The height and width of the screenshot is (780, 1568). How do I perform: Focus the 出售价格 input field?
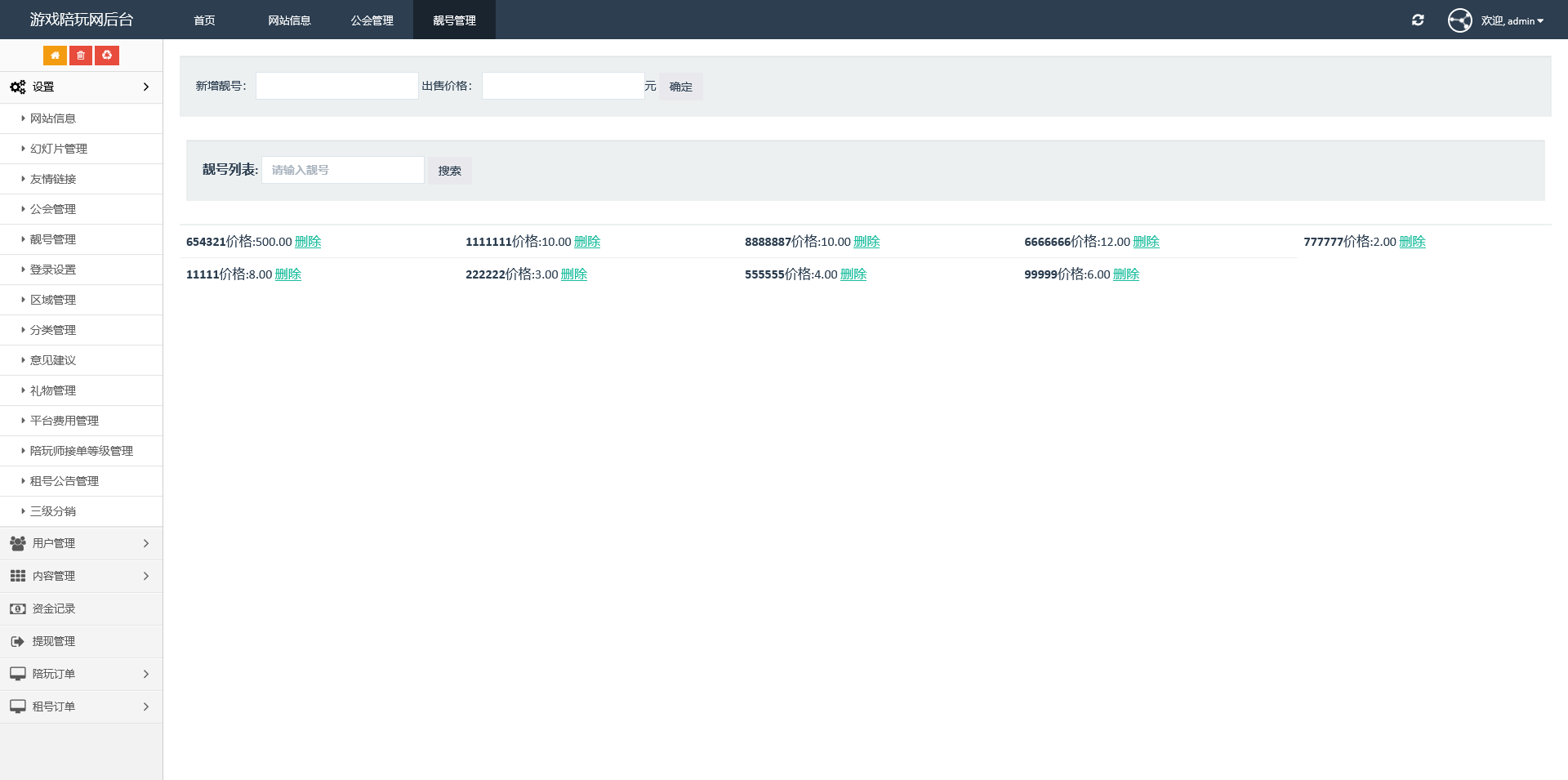pyautogui.click(x=563, y=86)
